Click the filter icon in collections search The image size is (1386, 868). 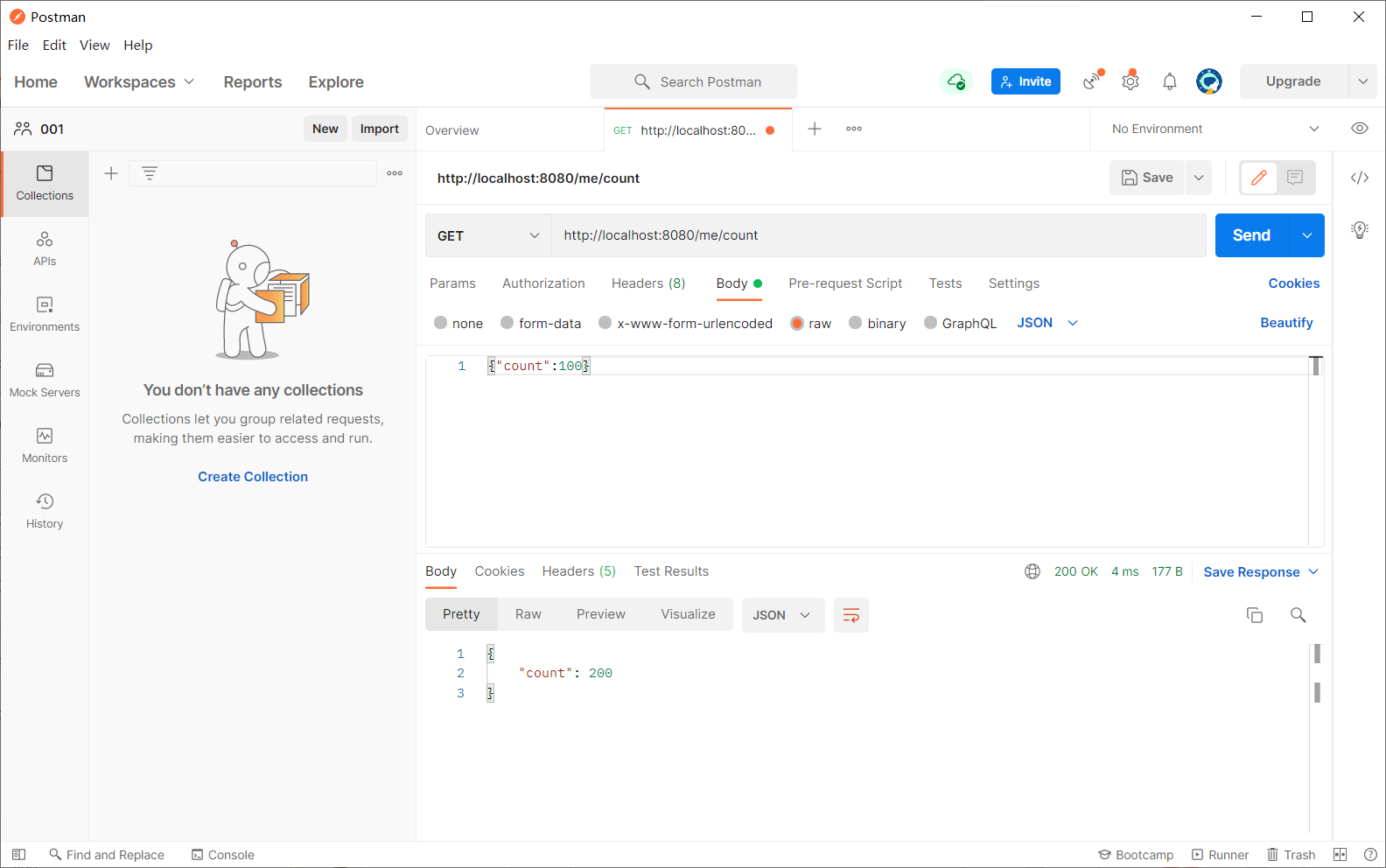150,173
